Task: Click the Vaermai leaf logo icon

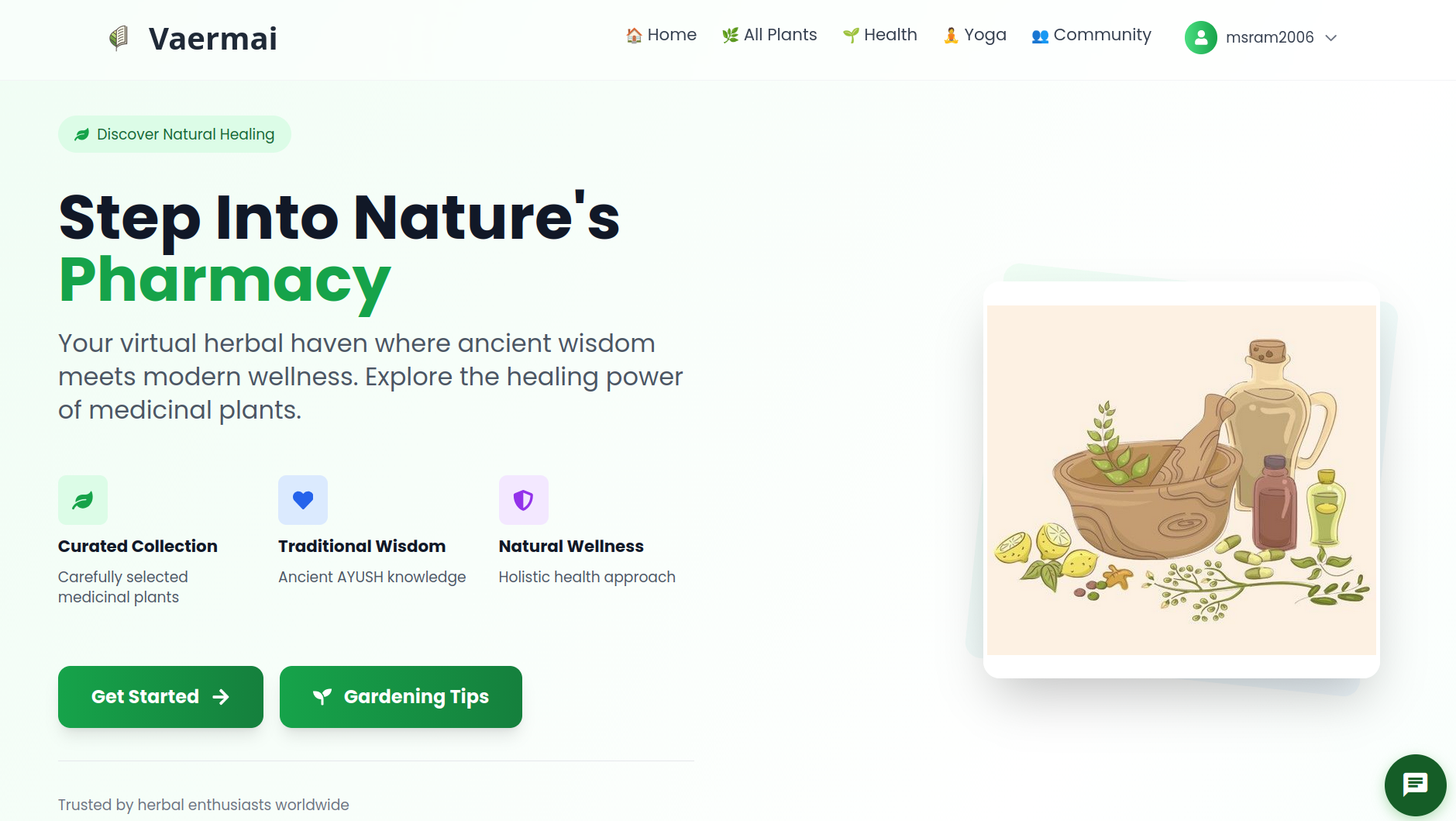Action: (118, 38)
